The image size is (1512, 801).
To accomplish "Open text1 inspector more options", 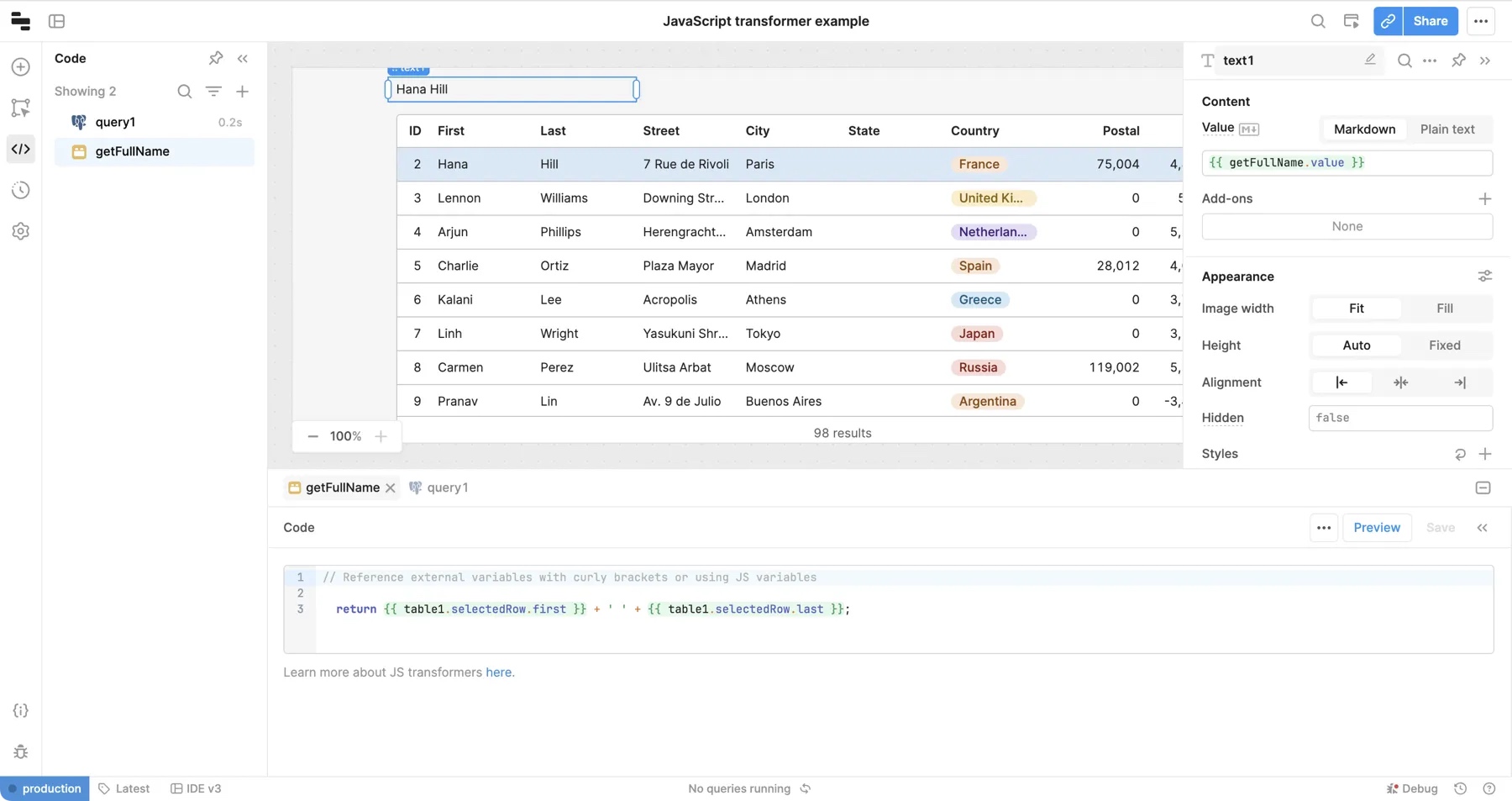I will [1430, 61].
